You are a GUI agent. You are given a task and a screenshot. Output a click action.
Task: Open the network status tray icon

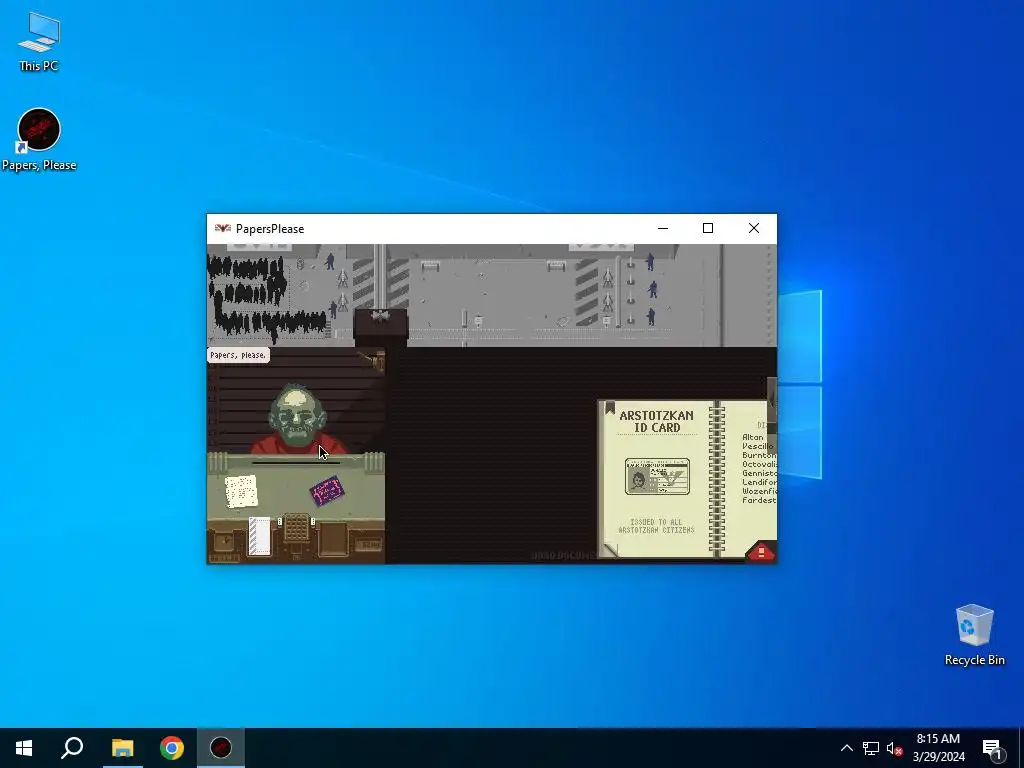click(871, 748)
